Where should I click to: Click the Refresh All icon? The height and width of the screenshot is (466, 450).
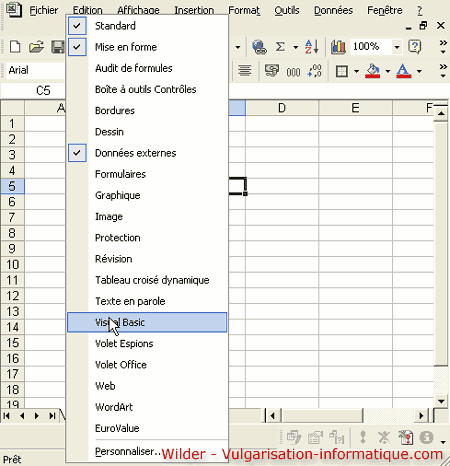406,437
